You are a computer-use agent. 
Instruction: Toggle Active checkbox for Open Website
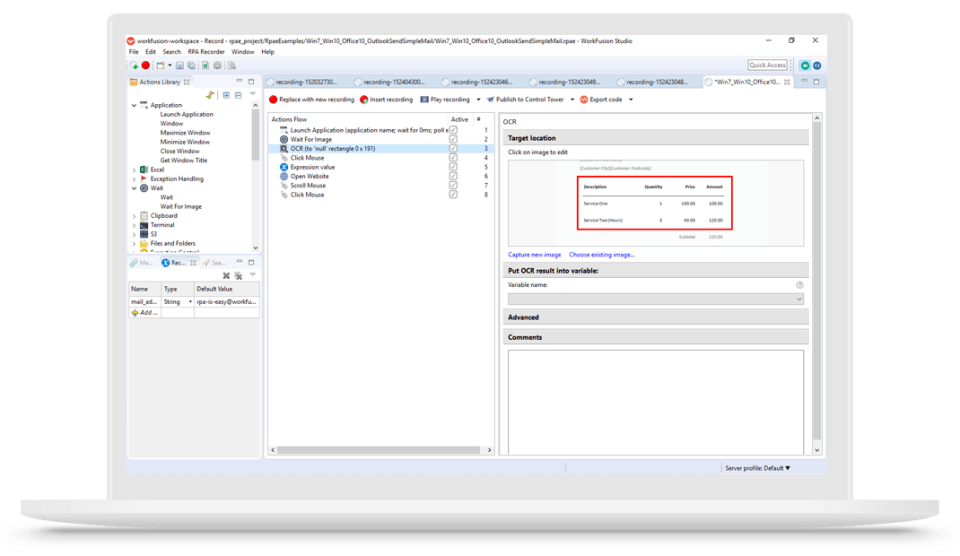click(453, 176)
